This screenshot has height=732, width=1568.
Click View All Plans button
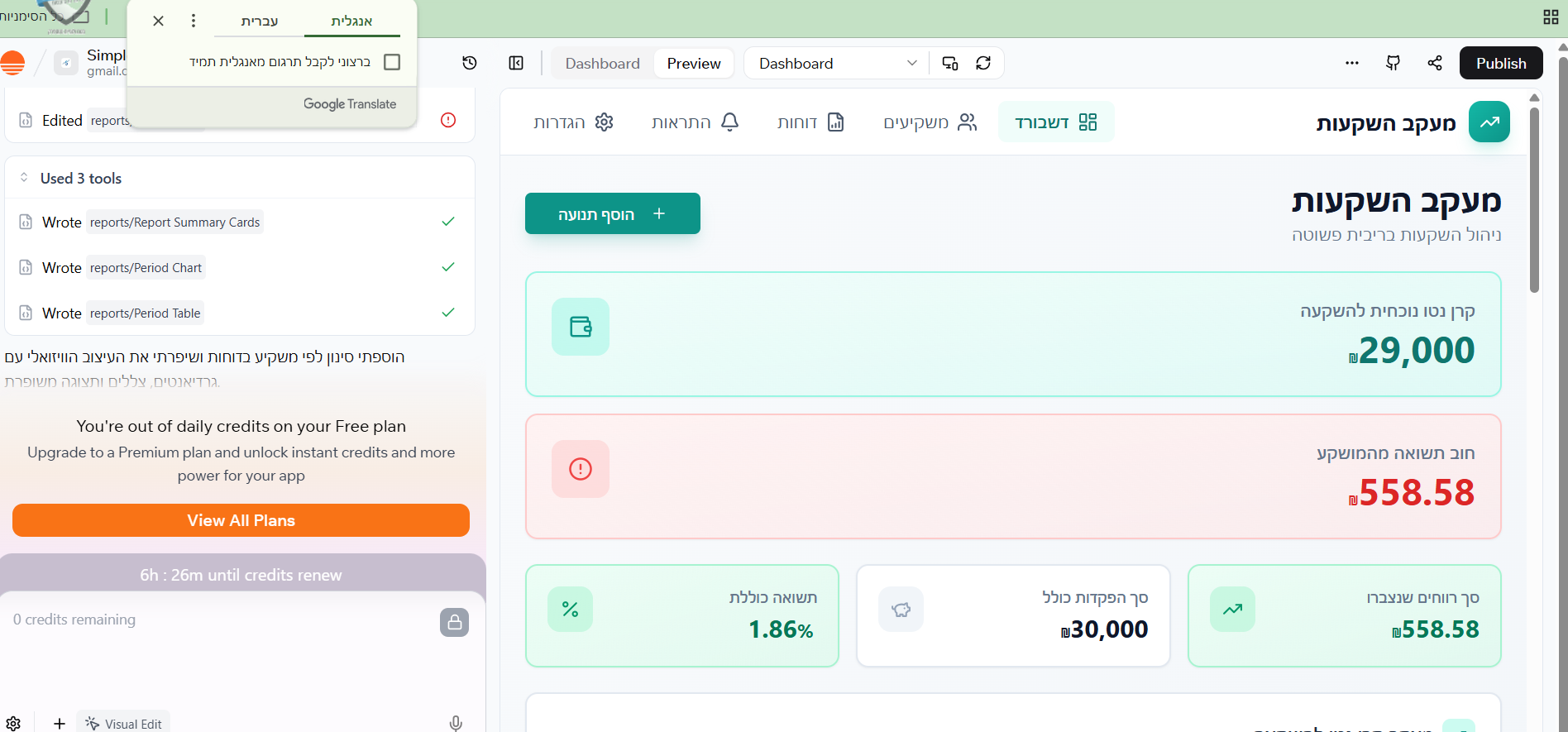pyautogui.click(x=241, y=520)
